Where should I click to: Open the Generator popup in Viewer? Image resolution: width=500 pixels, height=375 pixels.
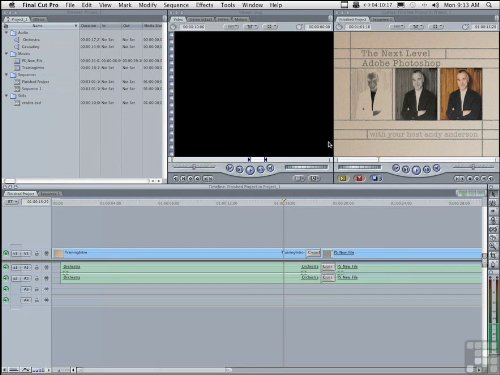point(314,178)
